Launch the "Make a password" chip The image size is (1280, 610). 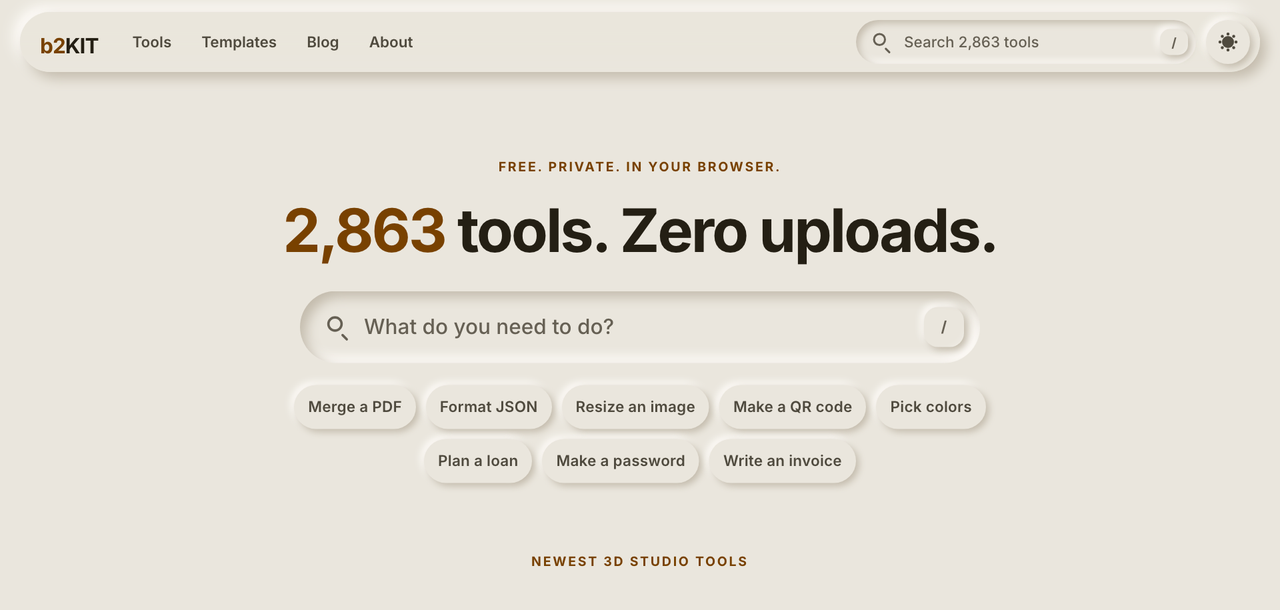621,461
